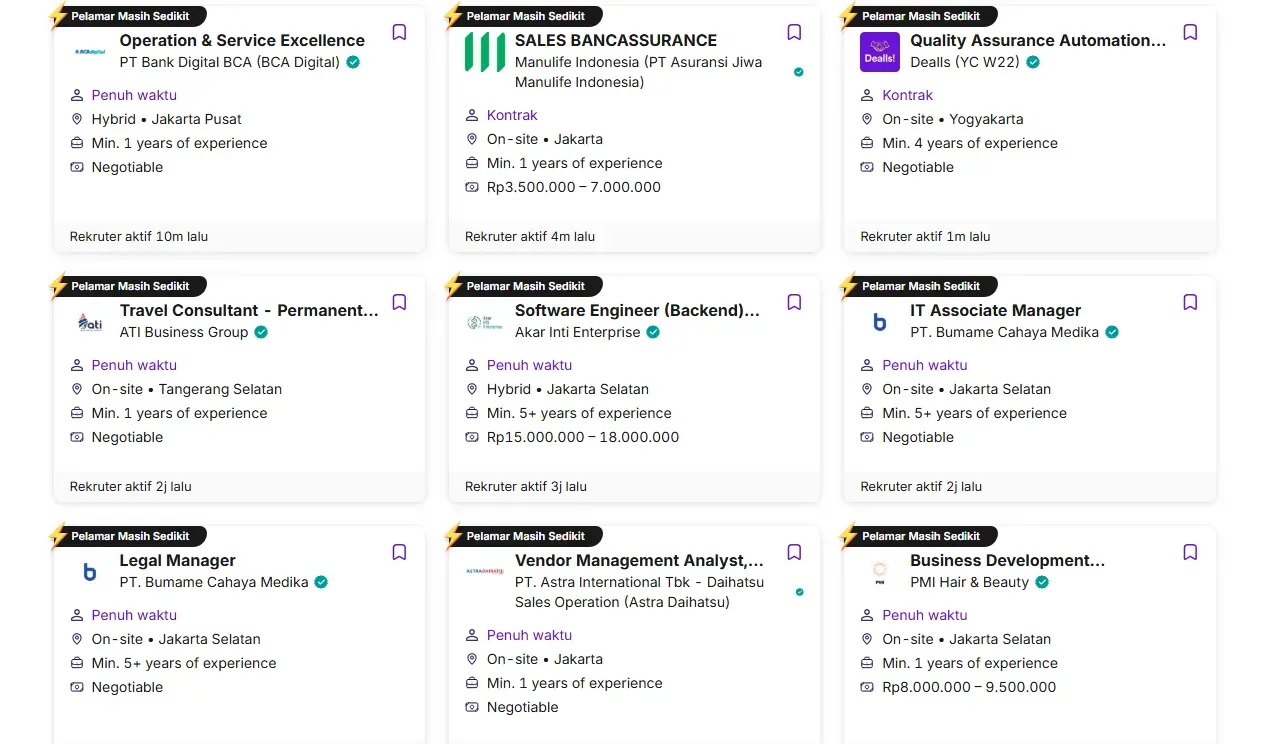This screenshot has width=1276, height=744.
Task: Open Akar Inti Enterprise company link
Action: coord(577,332)
